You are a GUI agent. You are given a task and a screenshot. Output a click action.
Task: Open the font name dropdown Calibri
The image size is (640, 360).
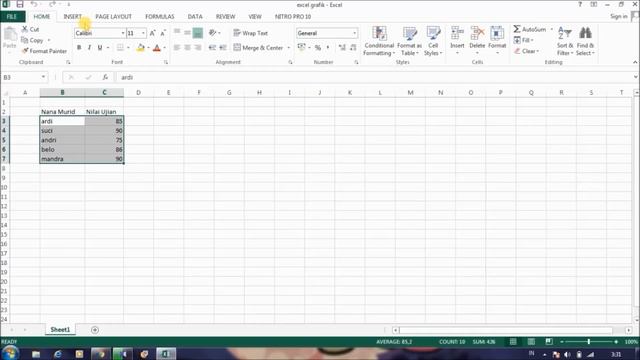(122, 33)
